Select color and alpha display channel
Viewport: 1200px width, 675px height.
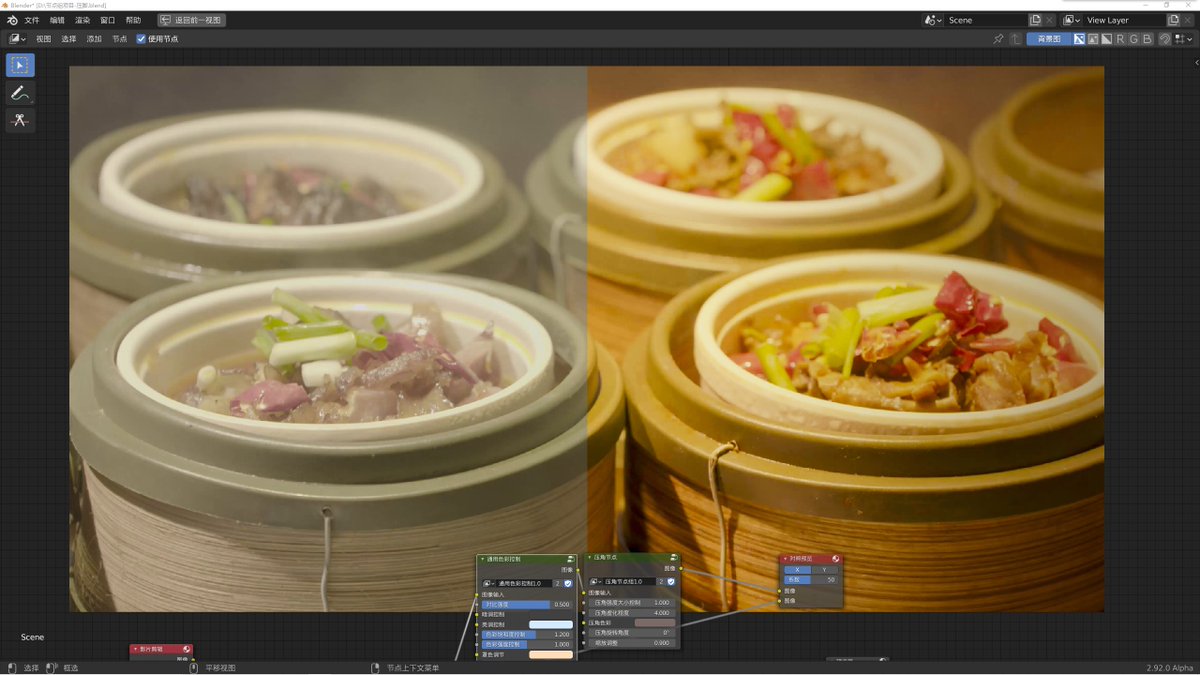tap(1080, 39)
